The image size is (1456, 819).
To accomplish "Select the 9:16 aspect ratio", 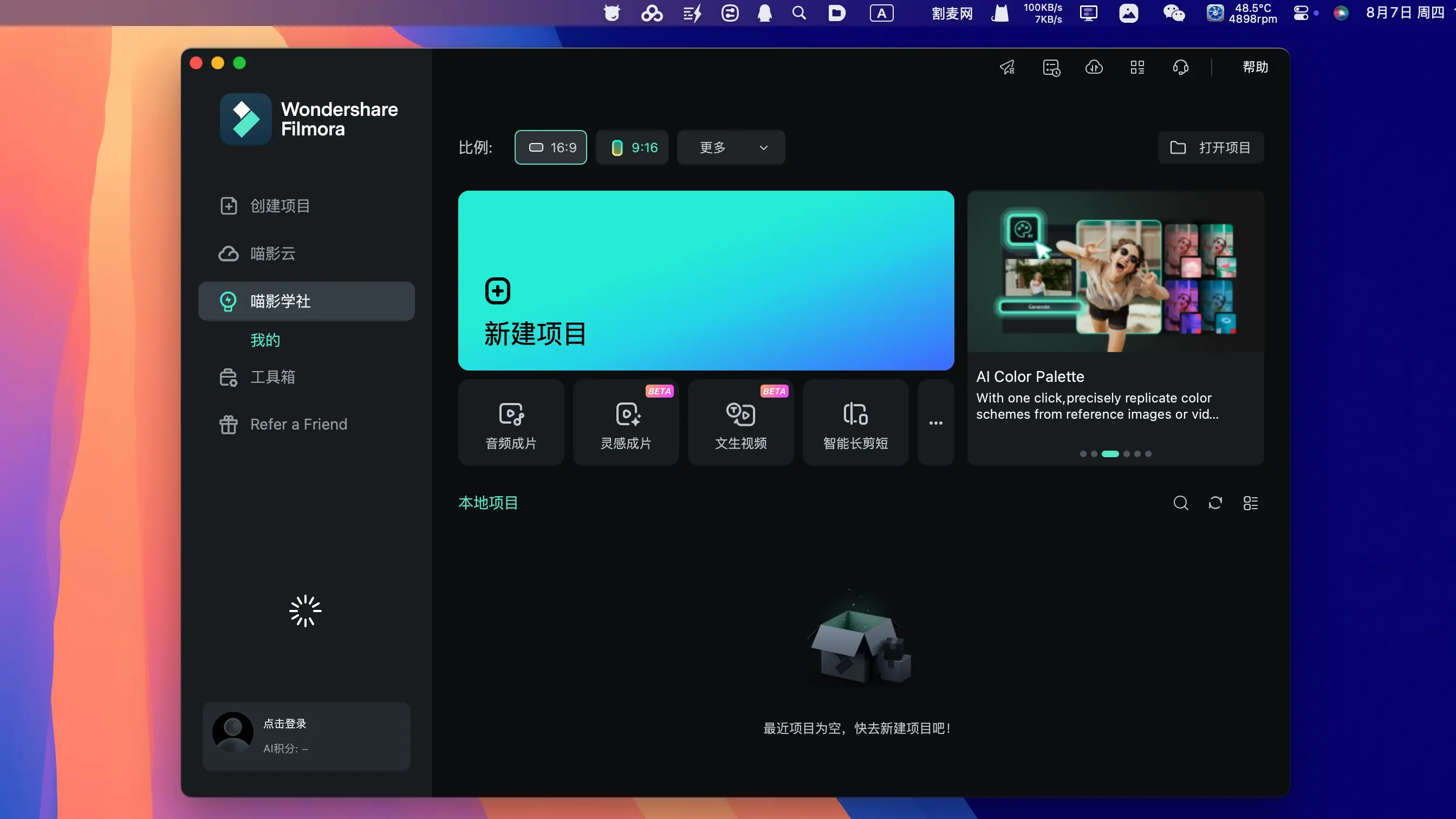I will coord(632,147).
